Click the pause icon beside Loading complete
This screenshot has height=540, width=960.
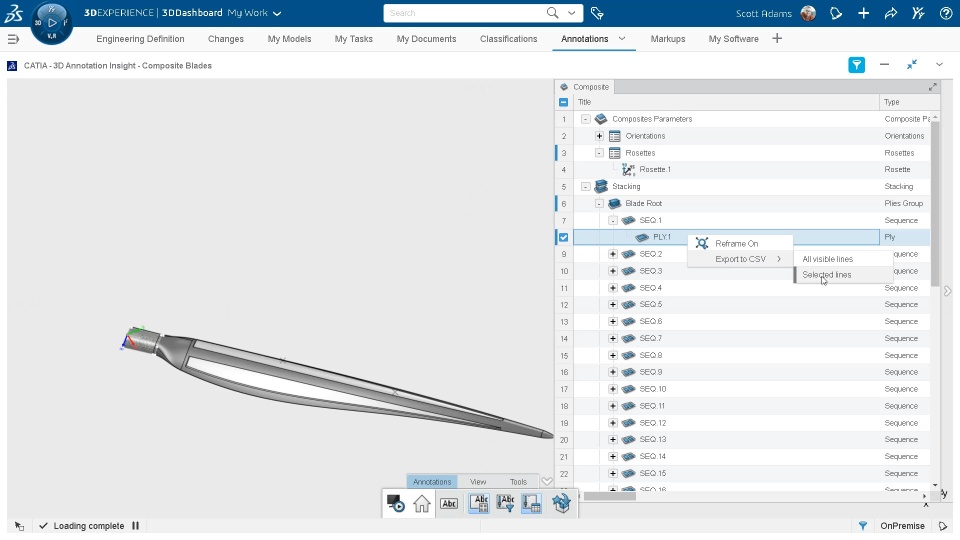point(135,525)
